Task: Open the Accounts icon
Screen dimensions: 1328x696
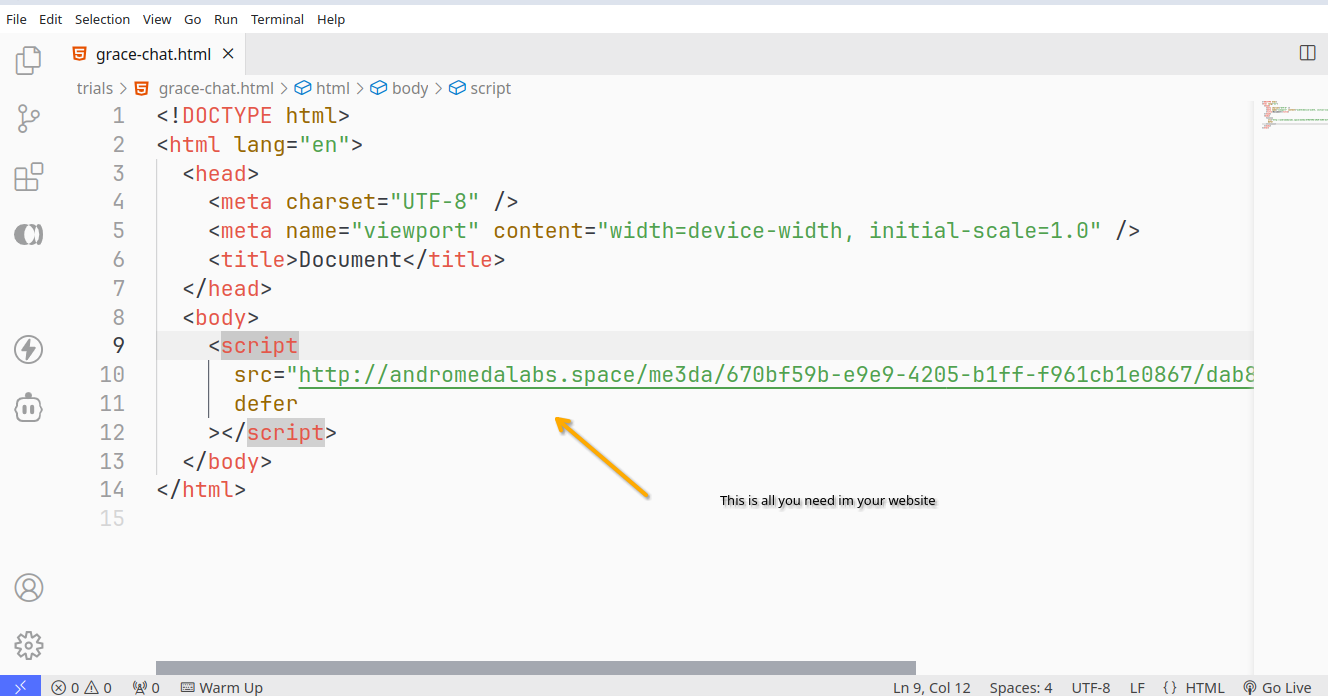Action: coord(28,587)
